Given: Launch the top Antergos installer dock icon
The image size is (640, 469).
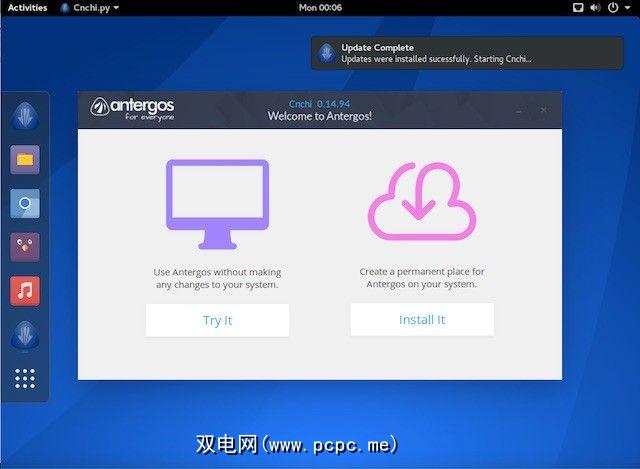Looking at the screenshot, I should [25, 116].
